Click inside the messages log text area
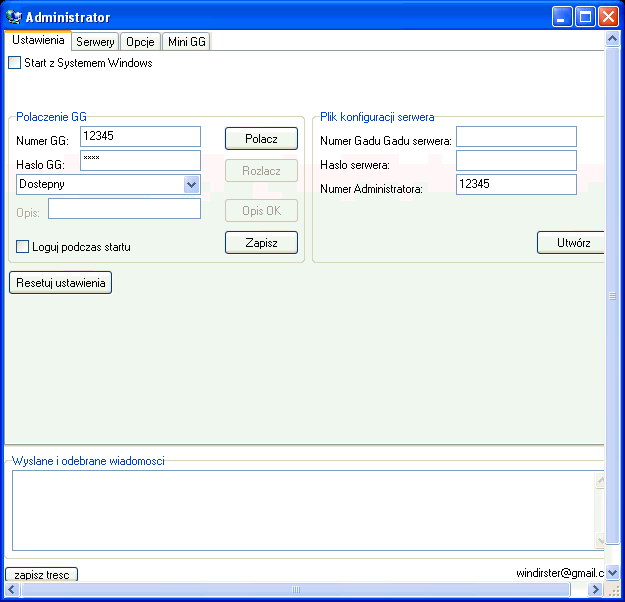This screenshot has width=625, height=602. click(300, 510)
